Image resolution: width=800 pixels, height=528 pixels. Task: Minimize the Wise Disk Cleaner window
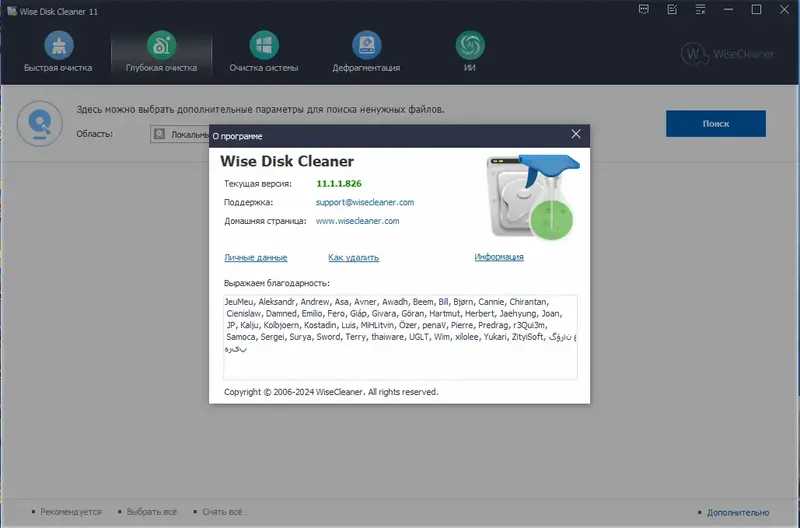point(729,10)
